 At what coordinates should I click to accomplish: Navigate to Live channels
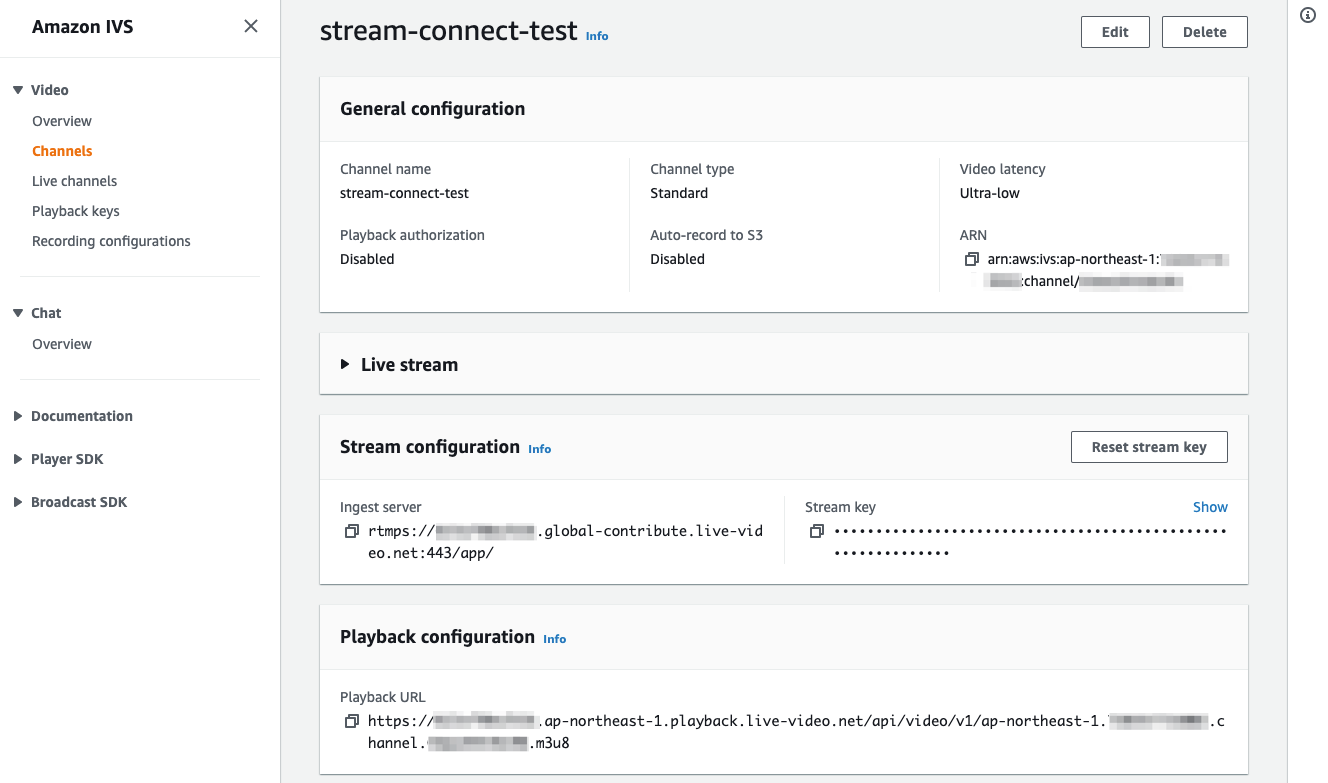point(75,180)
